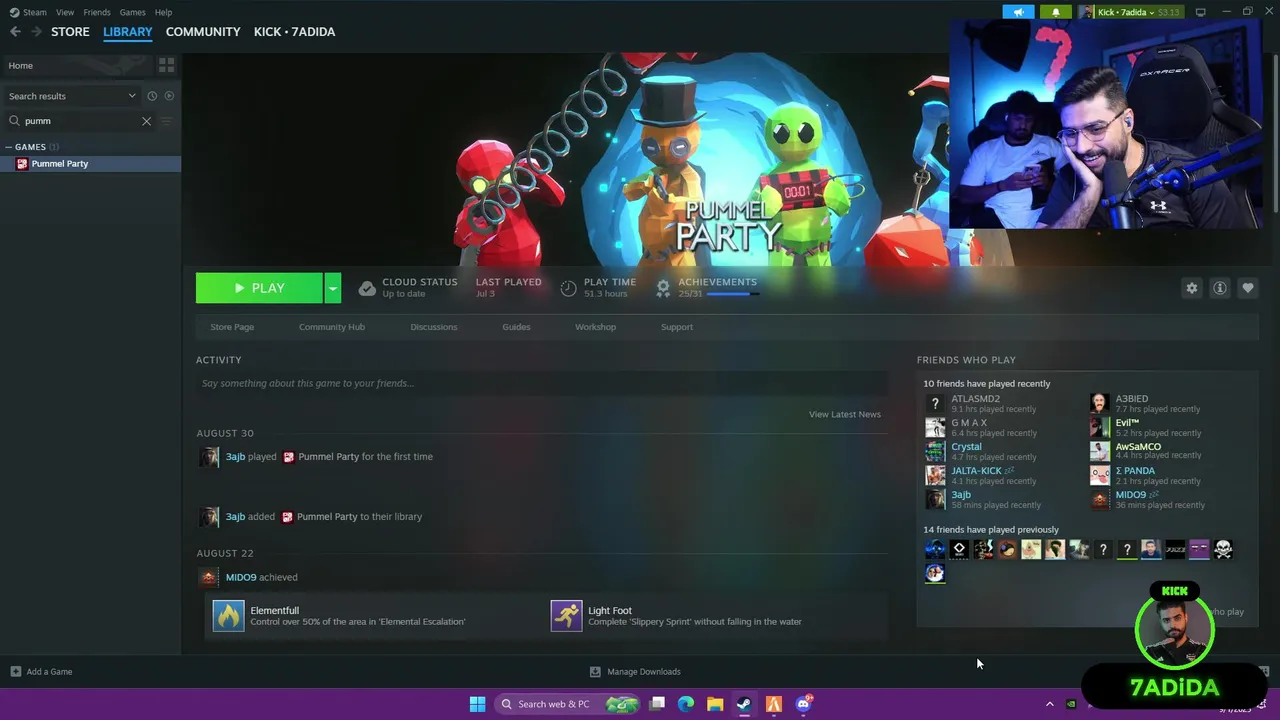Open the Workshop link
The height and width of the screenshot is (720, 1280).
pos(595,327)
